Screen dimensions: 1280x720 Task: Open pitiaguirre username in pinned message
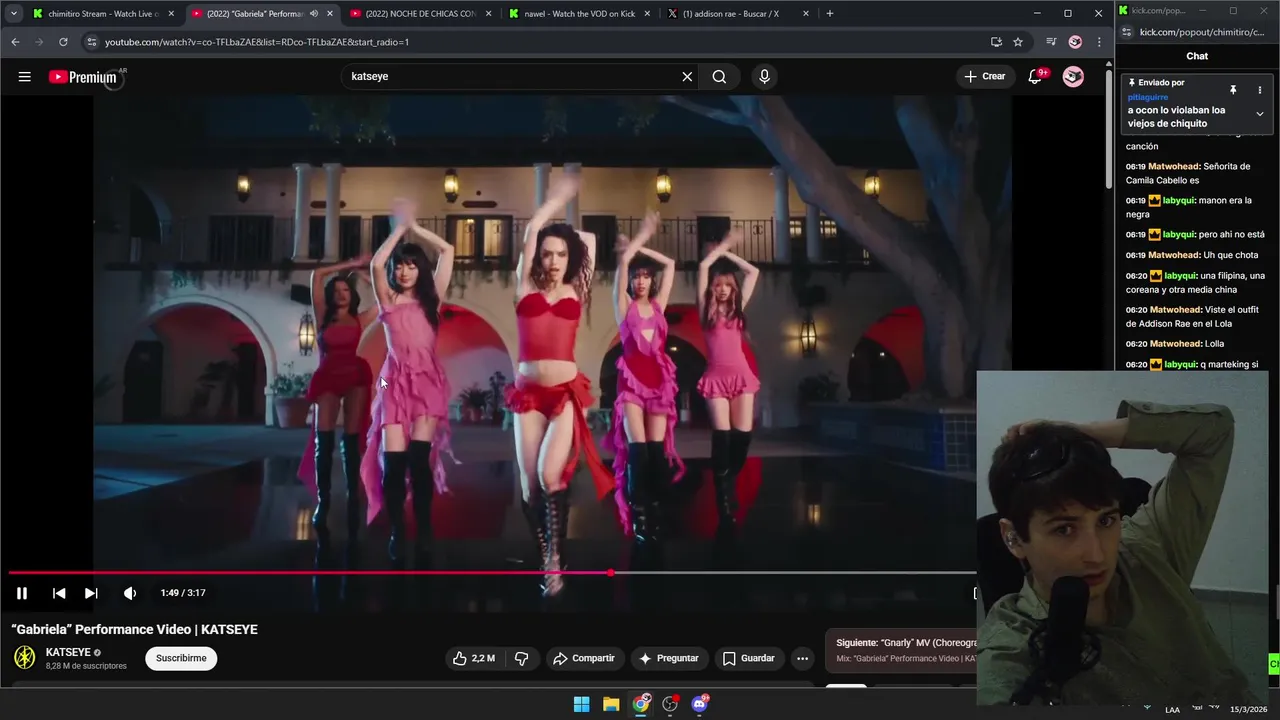(1148, 97)
